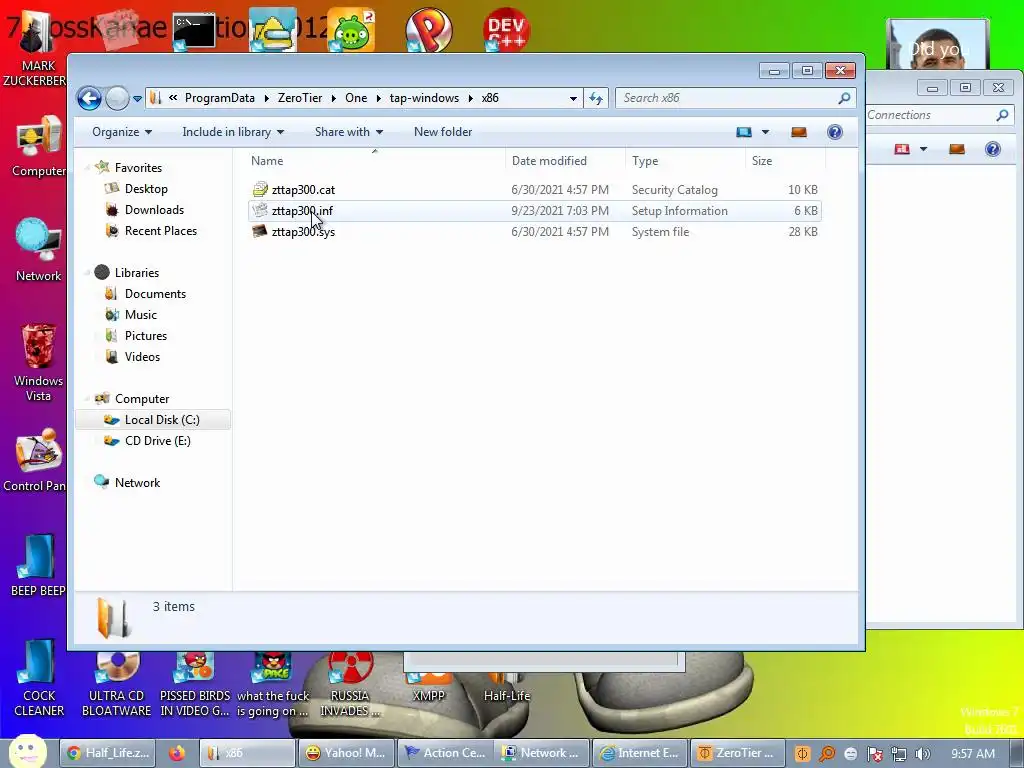1024x768 pixels.
Task: Click search magnifier in Connections window
Action: (1002, 116)
